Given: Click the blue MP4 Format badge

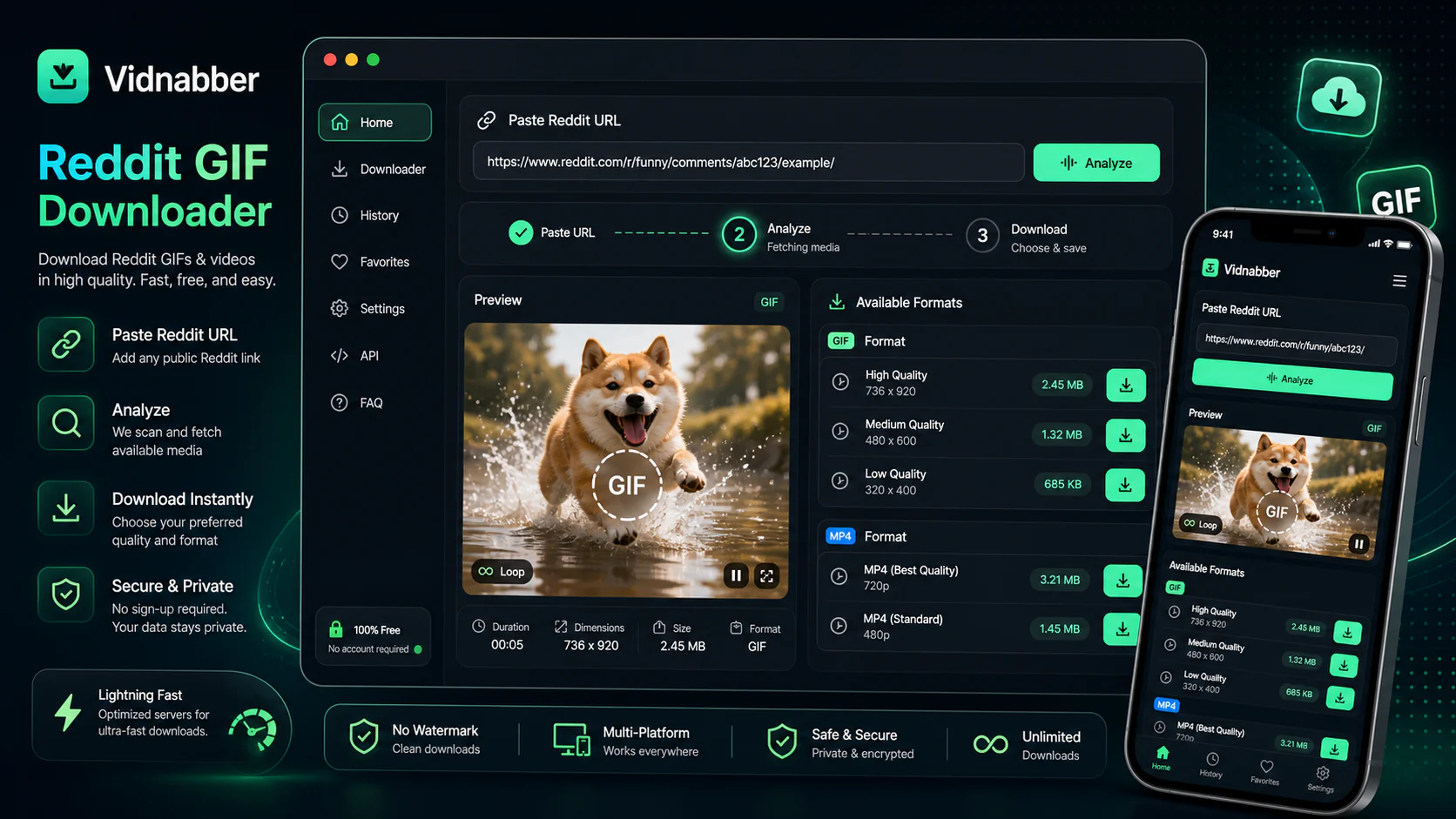Looking at the screenshot, I should click(x=840, y=536).
